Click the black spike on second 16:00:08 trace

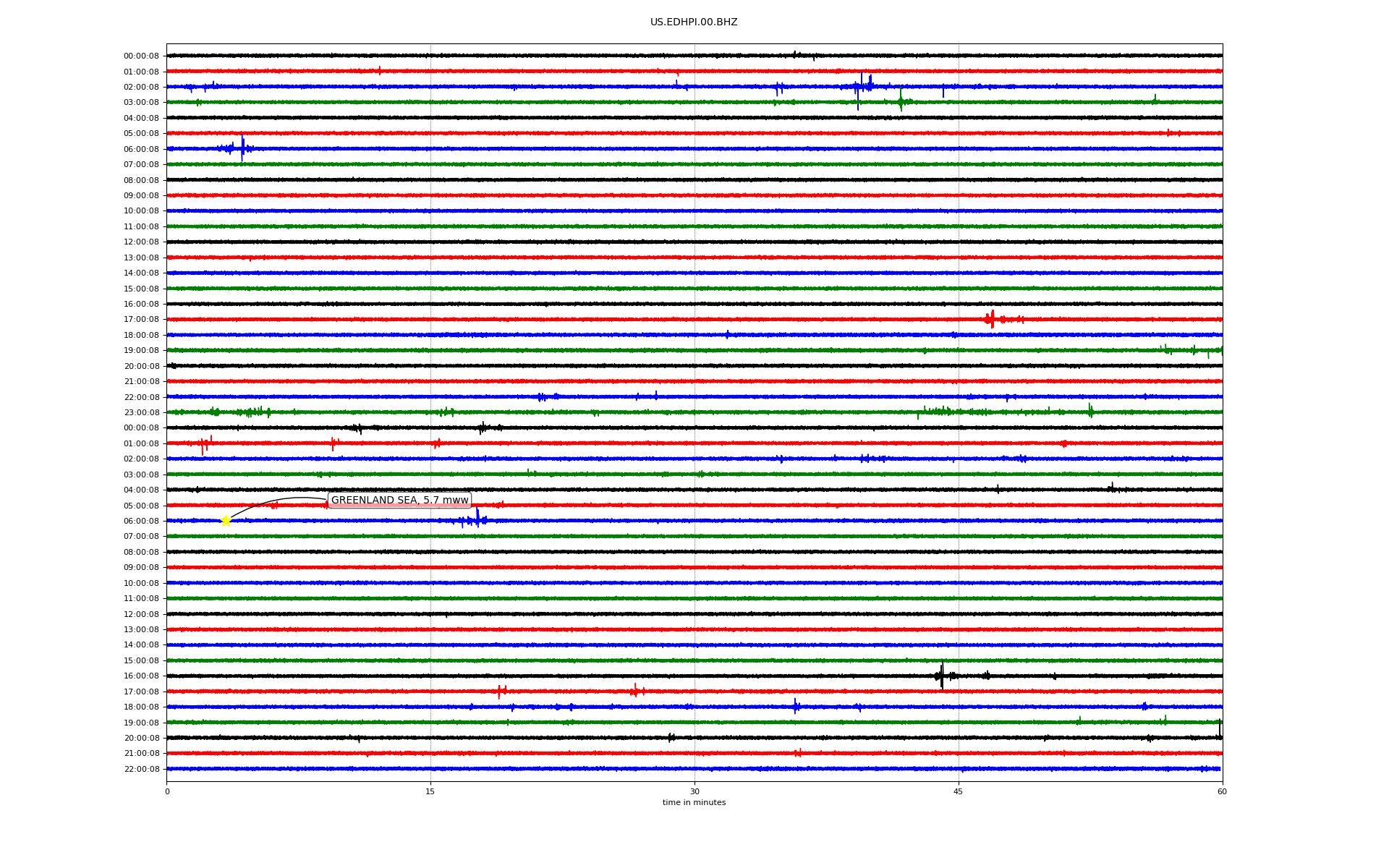click(941, 676)
